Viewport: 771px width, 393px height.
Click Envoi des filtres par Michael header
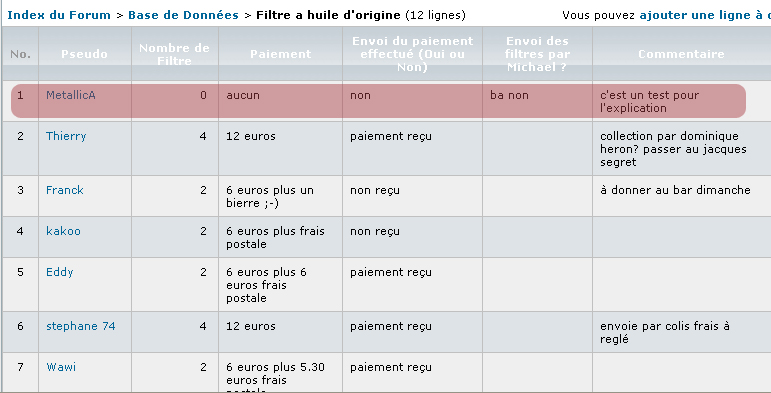click(x=537, y=54)
